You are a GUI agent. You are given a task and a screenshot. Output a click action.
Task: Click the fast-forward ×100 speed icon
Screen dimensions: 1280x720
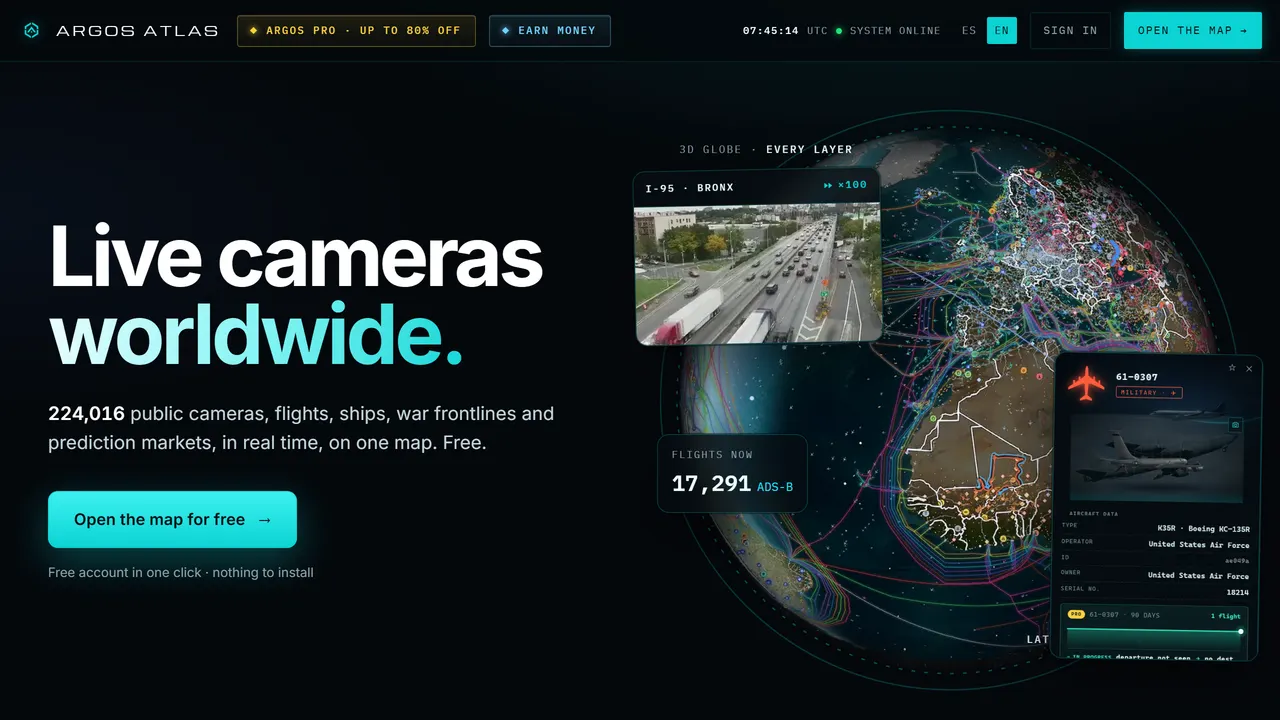pos(828,185)
